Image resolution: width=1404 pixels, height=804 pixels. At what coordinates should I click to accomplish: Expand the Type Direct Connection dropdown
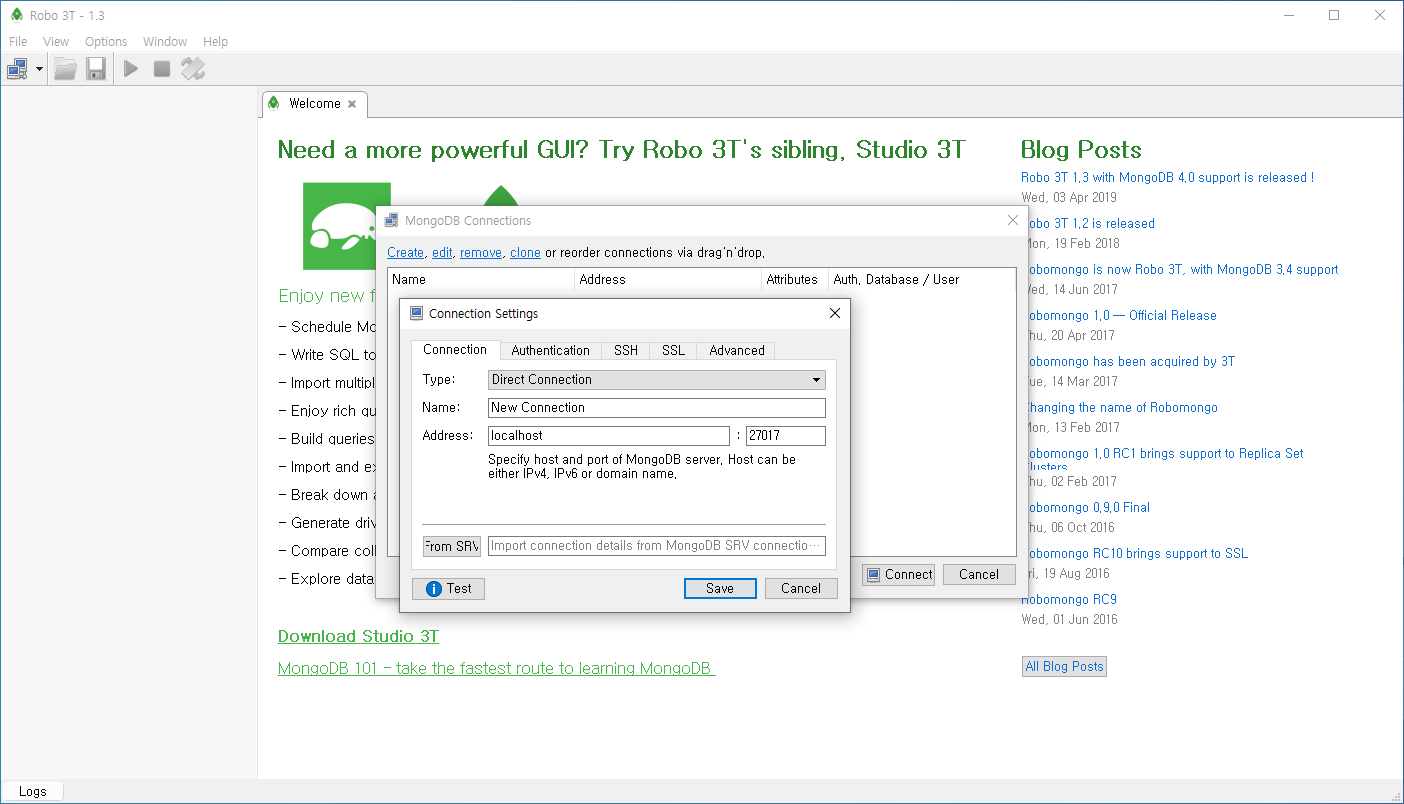point(657,380)
